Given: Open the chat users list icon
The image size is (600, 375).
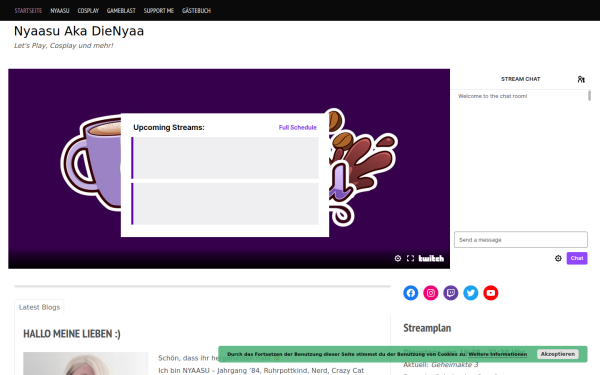Looking at the screenshot, I should 581,79.
